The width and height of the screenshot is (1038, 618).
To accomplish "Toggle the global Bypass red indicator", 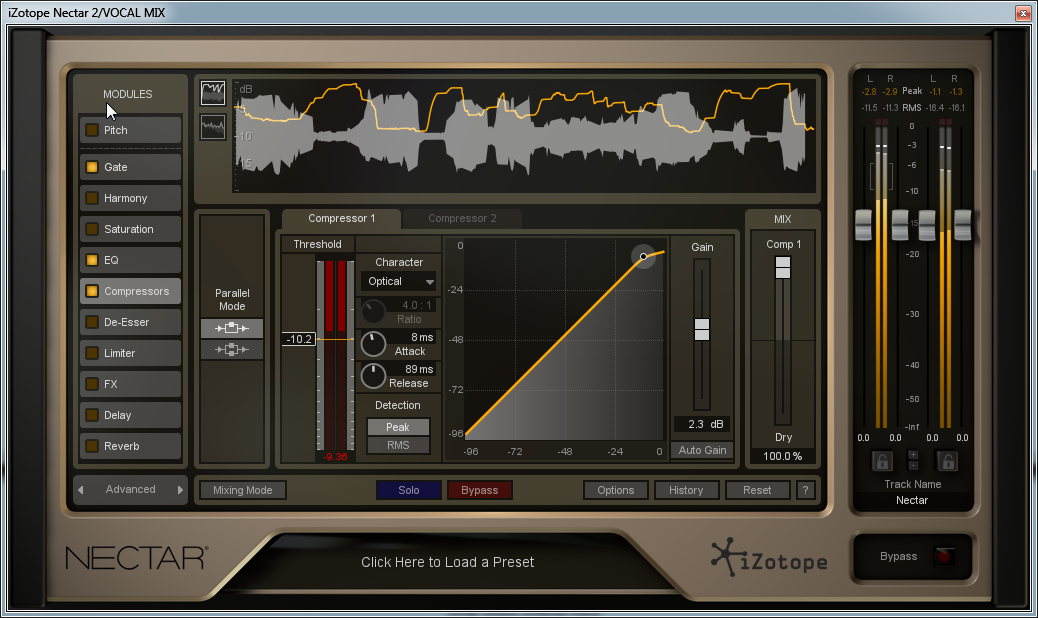I will click(x=944, y=556).
